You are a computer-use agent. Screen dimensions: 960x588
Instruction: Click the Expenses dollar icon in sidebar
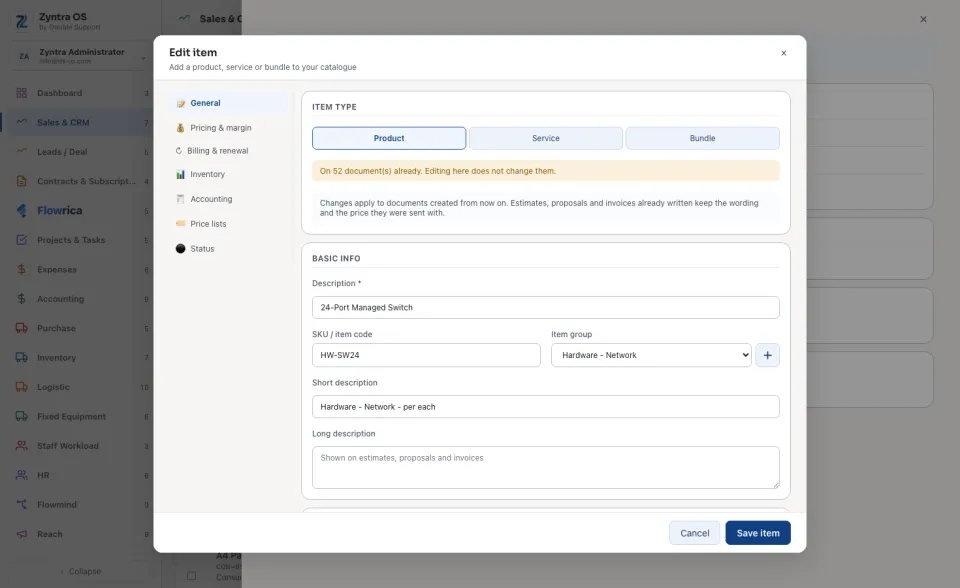click(21, 270)
